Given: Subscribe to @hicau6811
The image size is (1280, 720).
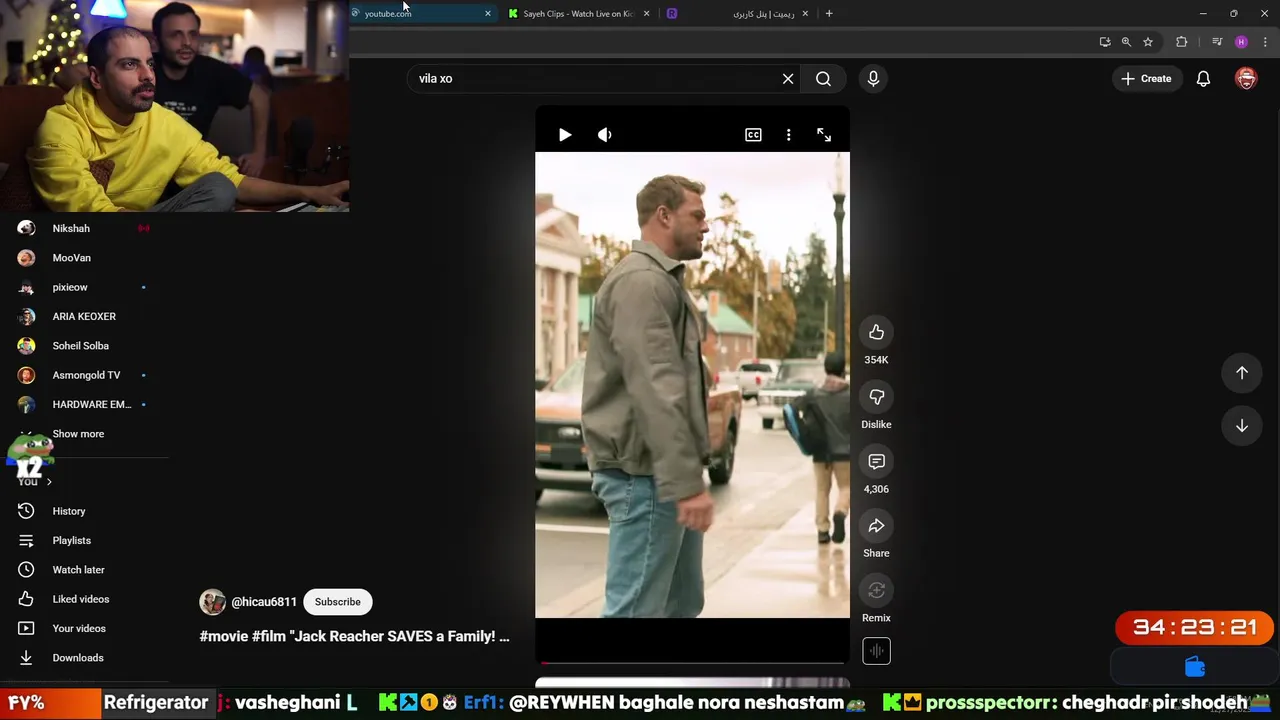Looking at the screenshot, I should pos(338,602).
